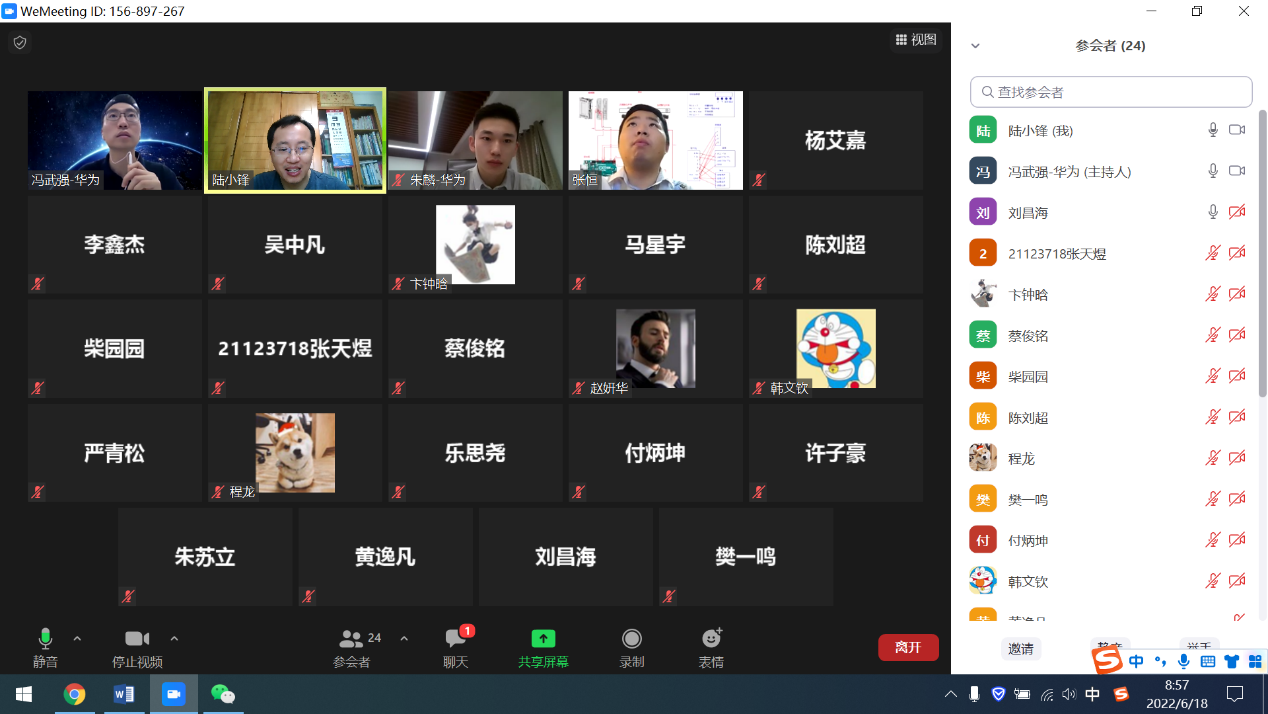Click the red 离开 leave button
Screen dimensions: 1268x714
click(908, 647)
